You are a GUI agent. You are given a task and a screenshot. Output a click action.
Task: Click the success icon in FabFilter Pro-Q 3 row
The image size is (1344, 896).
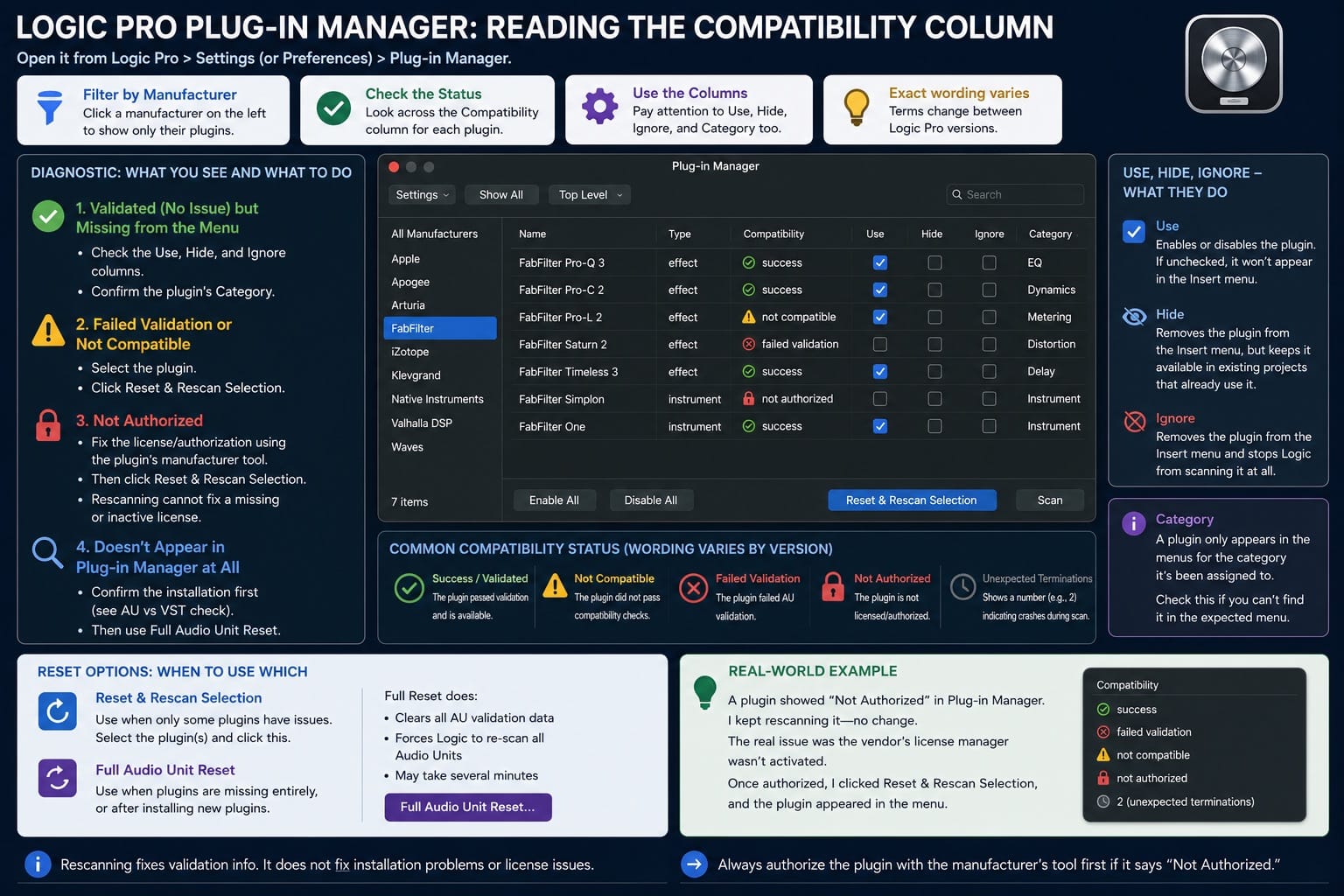point(749,262)
